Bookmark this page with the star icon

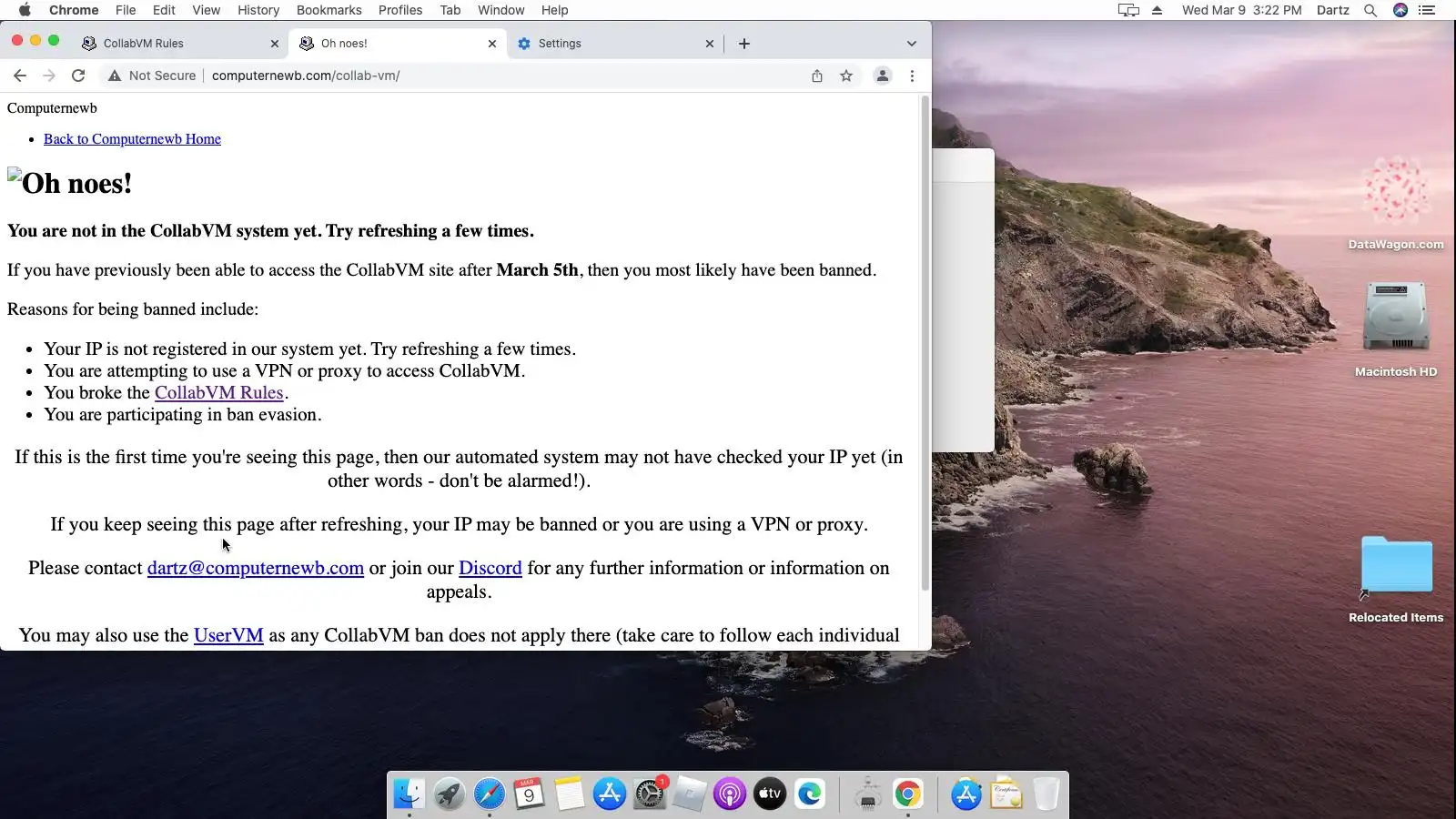click(846, 76)
